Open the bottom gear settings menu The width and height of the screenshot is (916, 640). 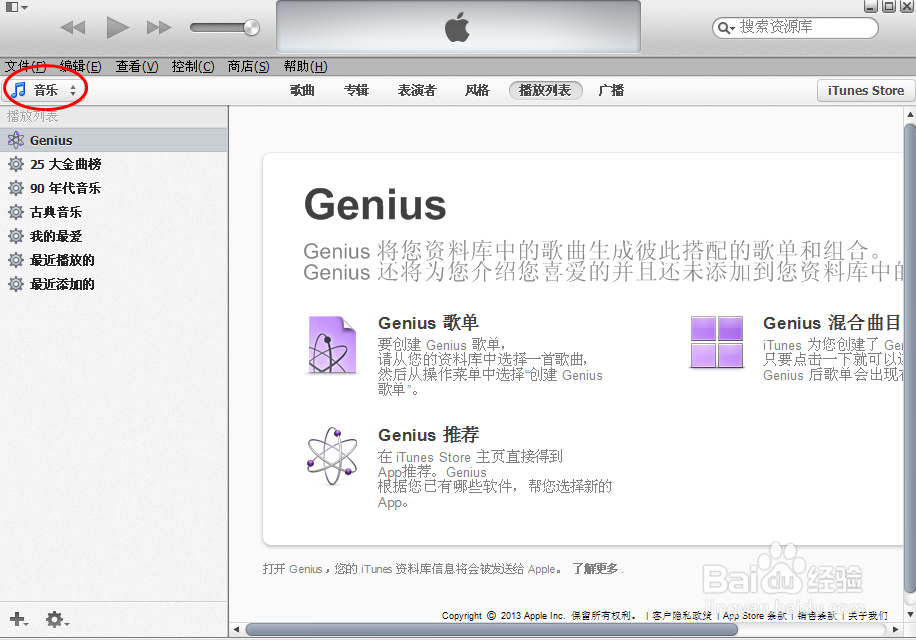[57, 619]
